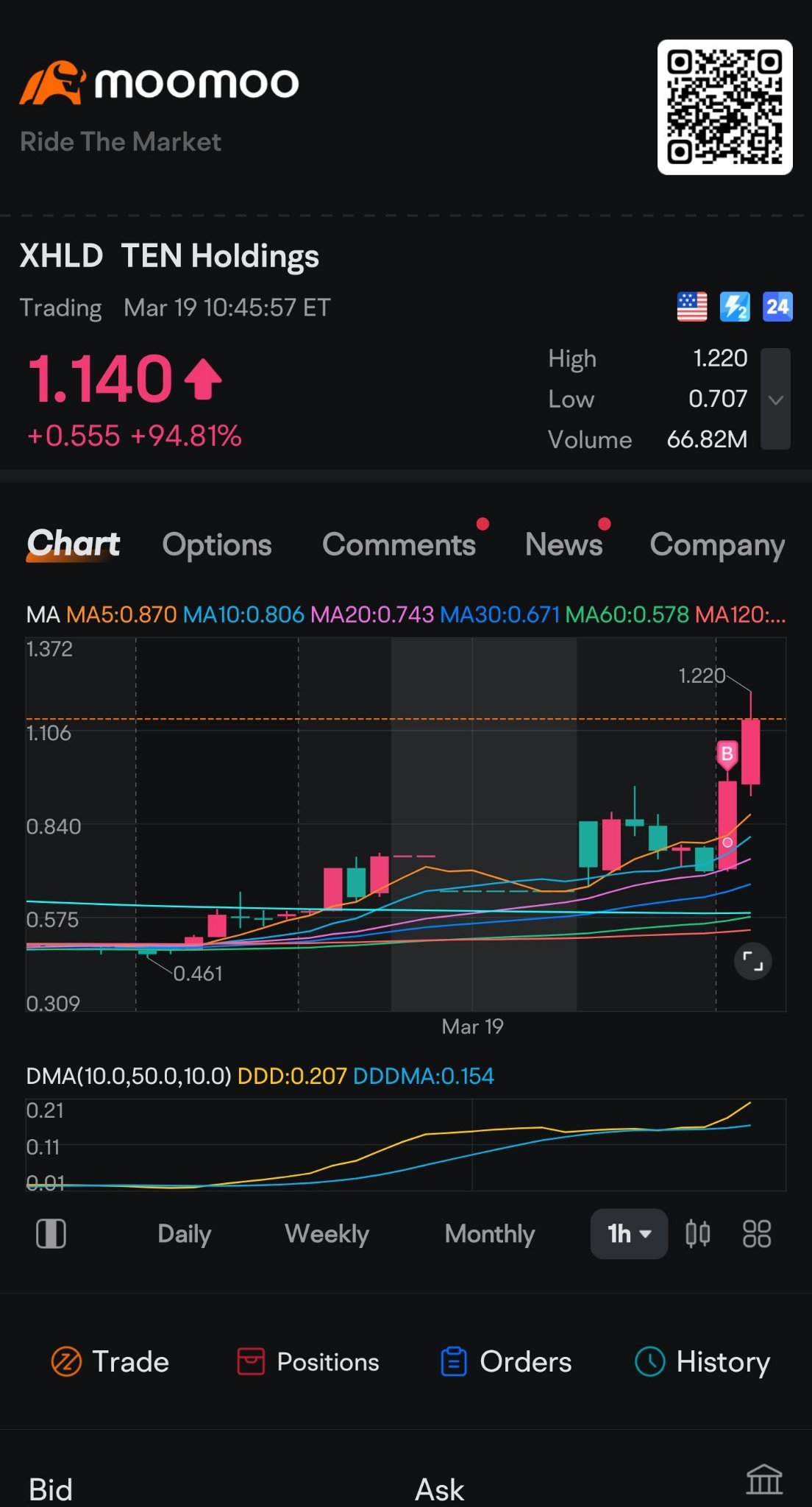Open the Options tab
The width and height of the screenshot is (812, 1507).
217,545
